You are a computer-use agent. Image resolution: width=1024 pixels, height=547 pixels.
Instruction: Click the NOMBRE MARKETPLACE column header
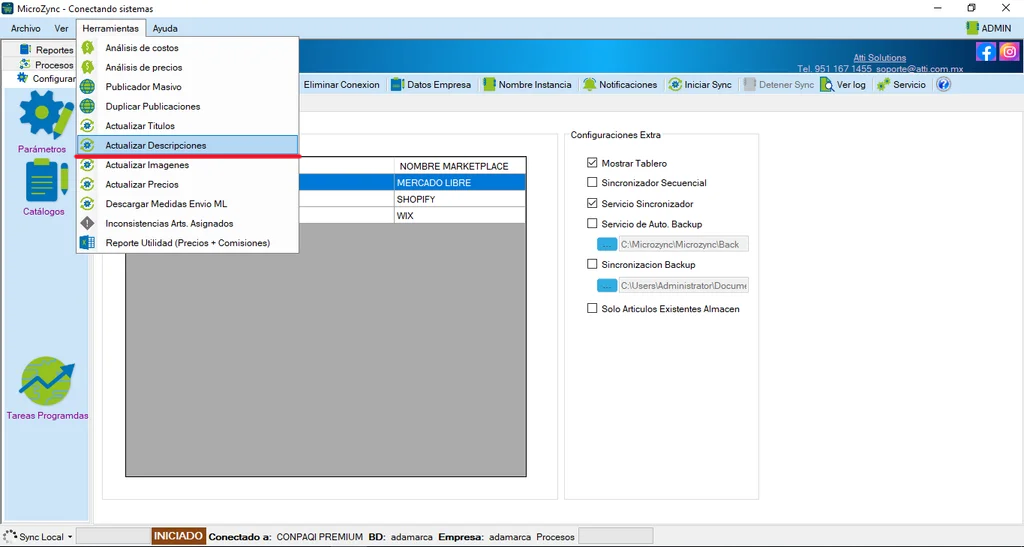pos(460,166)
